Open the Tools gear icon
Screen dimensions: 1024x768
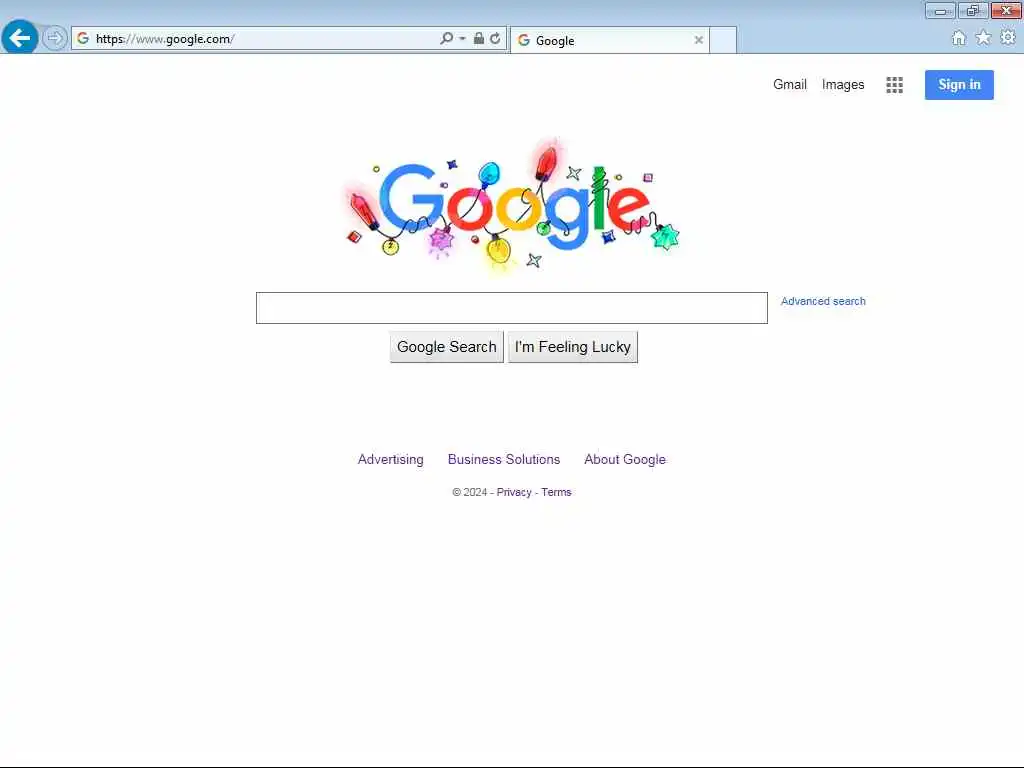click(x=1008, y=38)
